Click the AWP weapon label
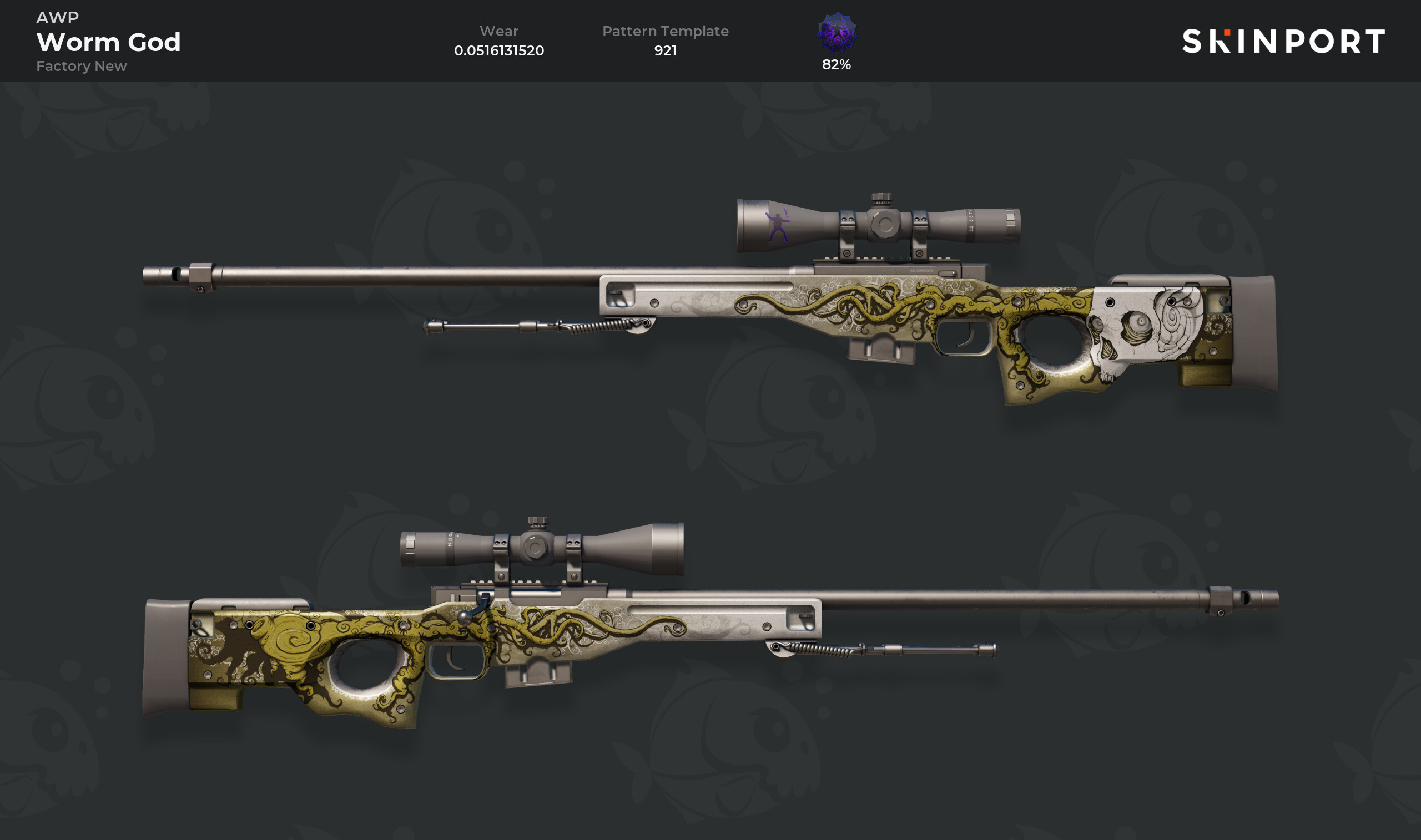The width and height of the screenshot is (1421, 840). (58, 18)
